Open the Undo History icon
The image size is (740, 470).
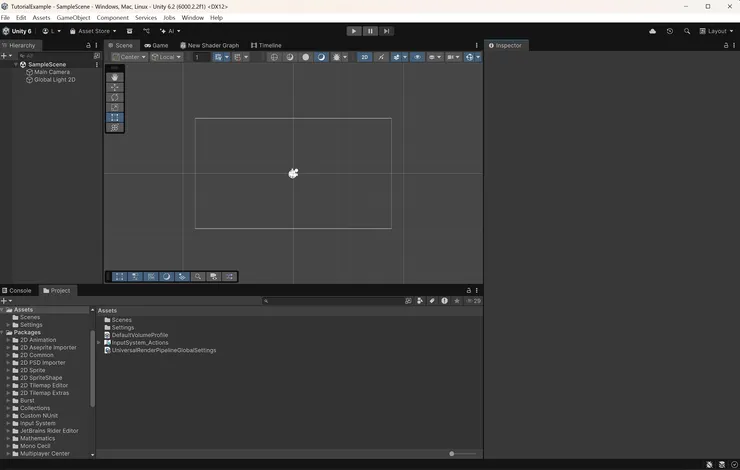[x=670, y=31]
